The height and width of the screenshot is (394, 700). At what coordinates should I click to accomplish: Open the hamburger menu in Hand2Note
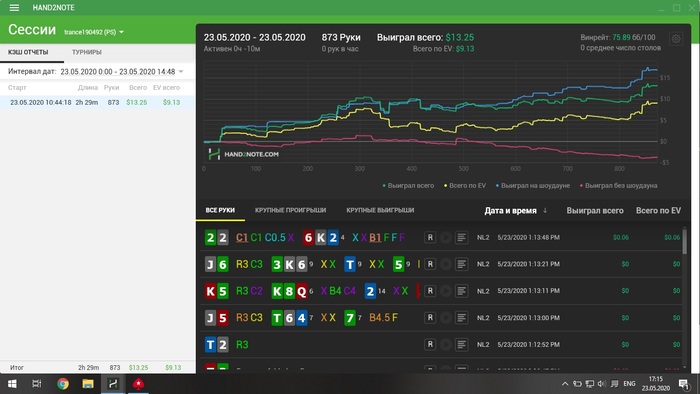pos(14,8)
